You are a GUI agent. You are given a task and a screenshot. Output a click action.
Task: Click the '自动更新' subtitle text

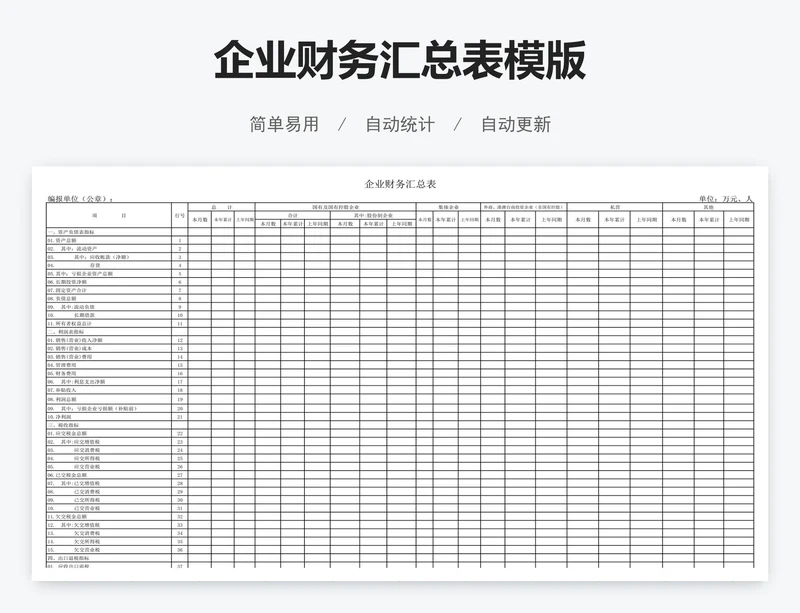point(516,125)
